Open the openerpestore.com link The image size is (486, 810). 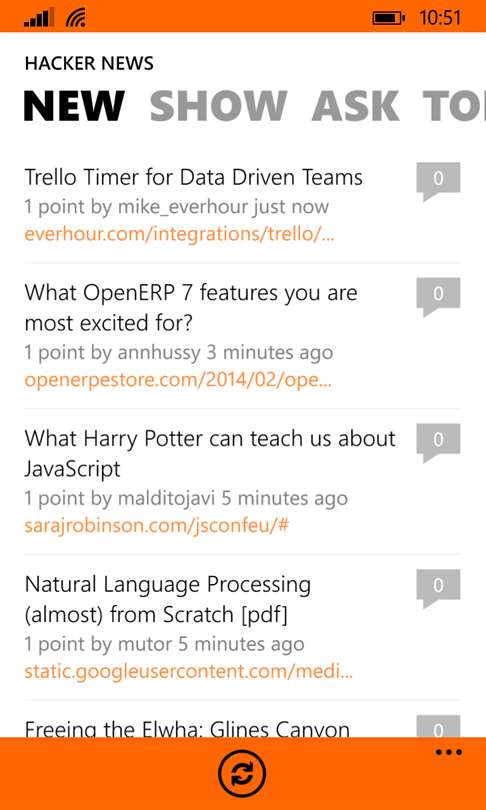(178, 381)
